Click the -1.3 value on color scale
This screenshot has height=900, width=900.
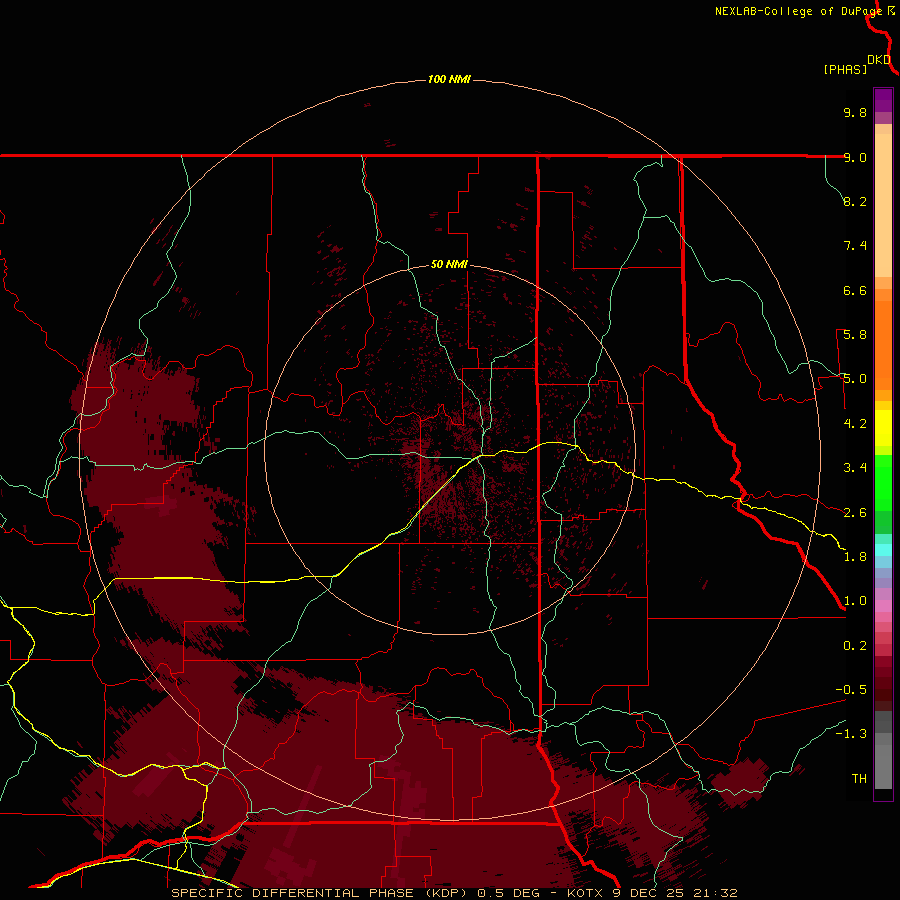[x=851, y=734]
